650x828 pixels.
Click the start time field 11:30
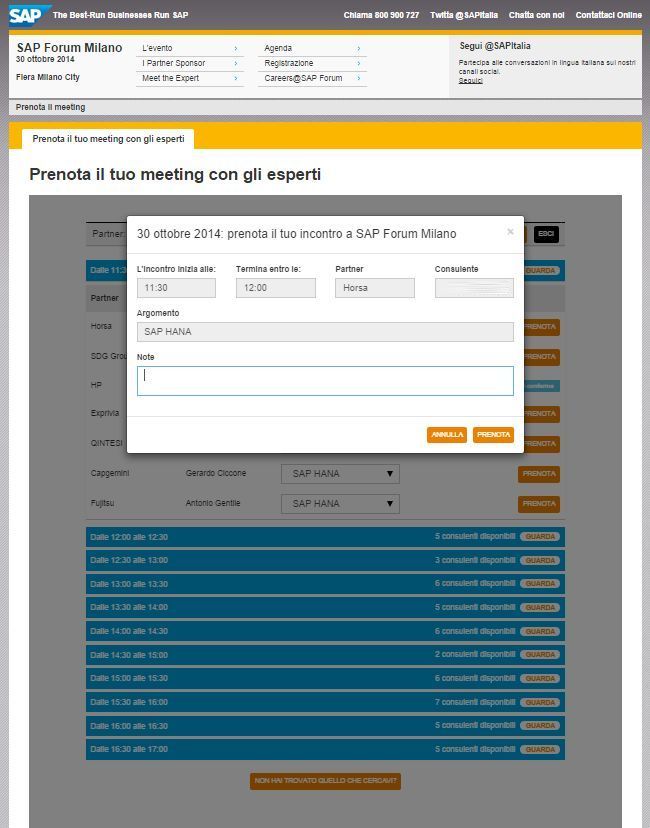(176, 288)
